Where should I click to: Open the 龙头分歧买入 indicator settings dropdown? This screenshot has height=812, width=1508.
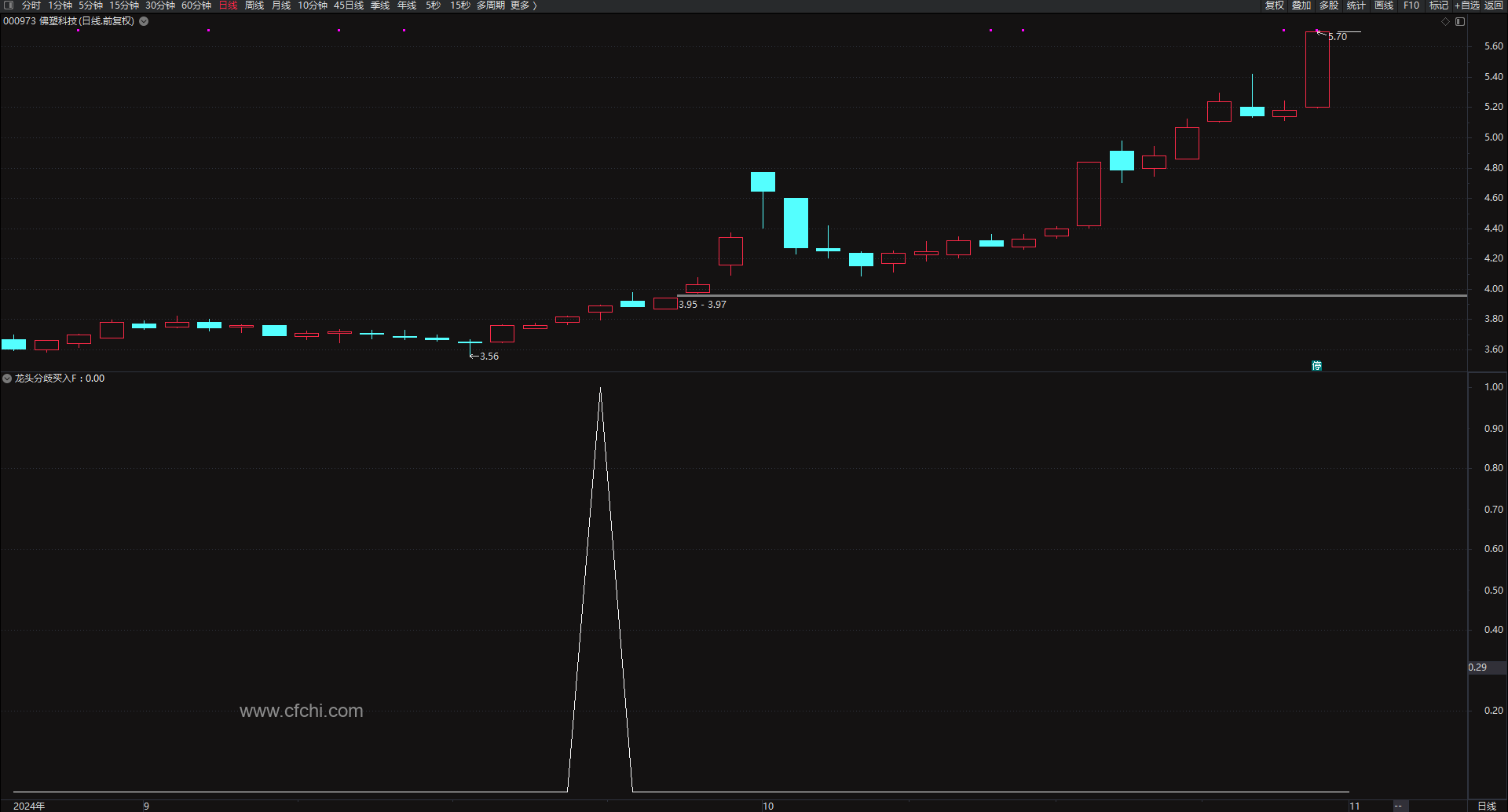7,379
